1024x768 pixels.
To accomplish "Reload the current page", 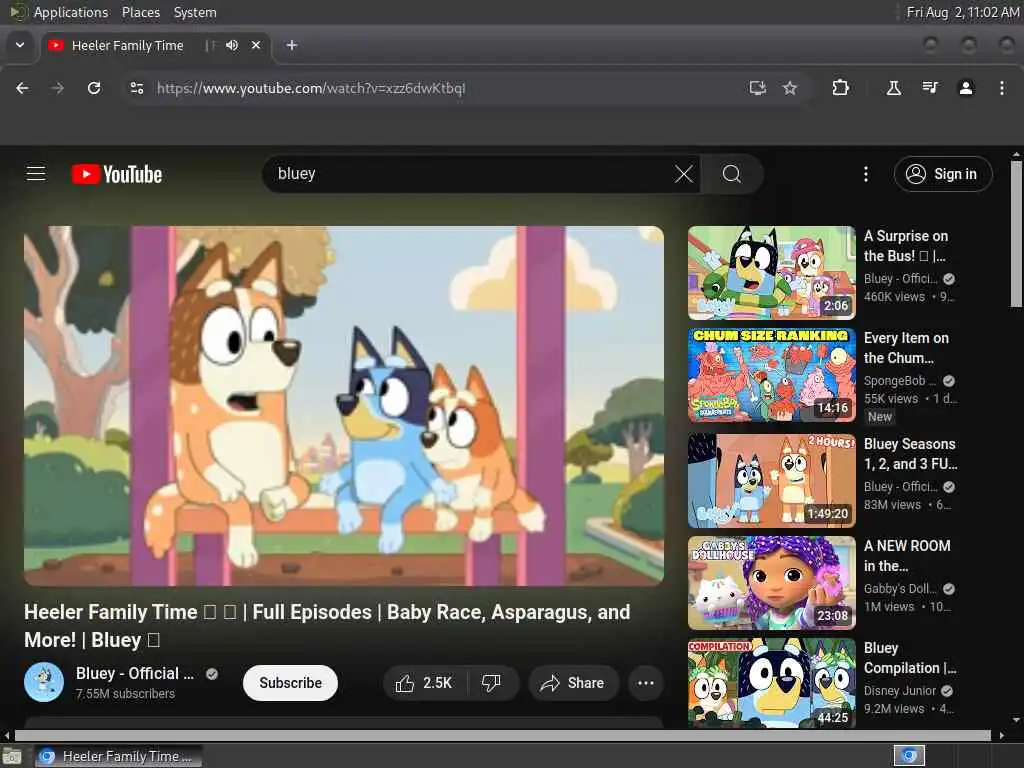I will coord(94,88).
